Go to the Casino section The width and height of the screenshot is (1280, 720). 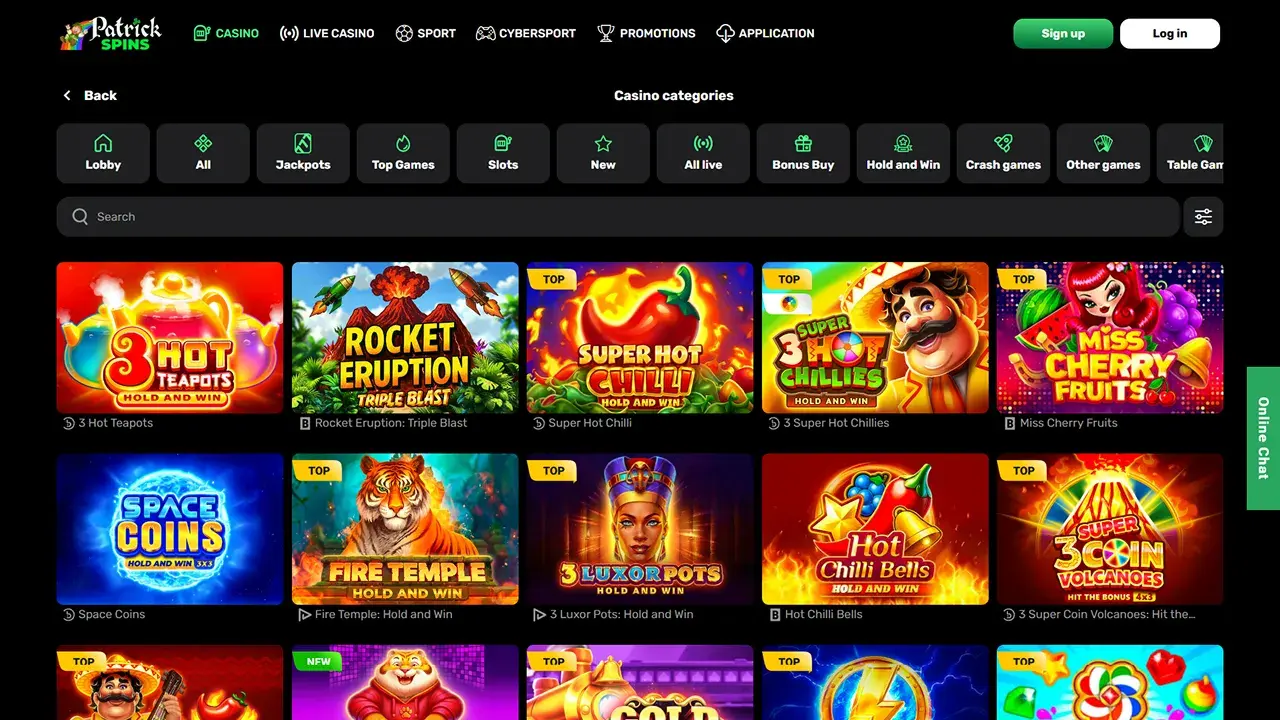(226, 33)
